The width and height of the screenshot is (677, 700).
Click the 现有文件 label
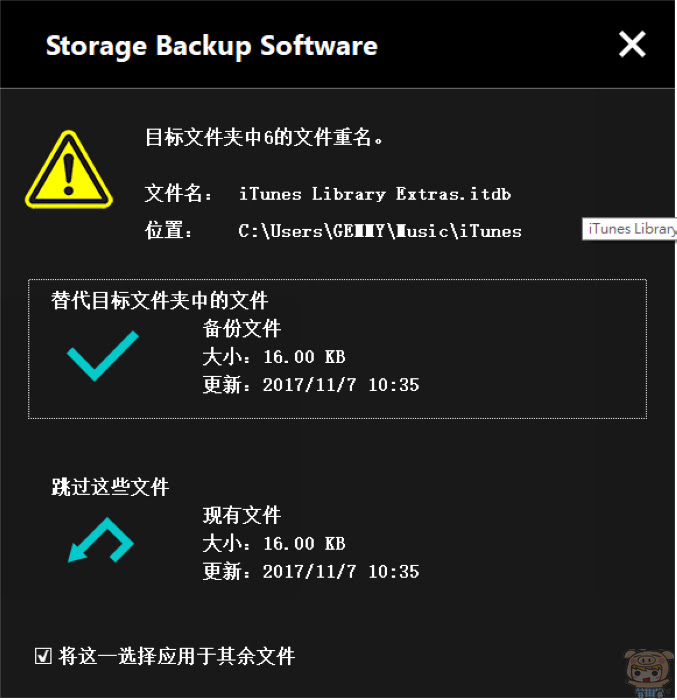click(x=242, y=515)
